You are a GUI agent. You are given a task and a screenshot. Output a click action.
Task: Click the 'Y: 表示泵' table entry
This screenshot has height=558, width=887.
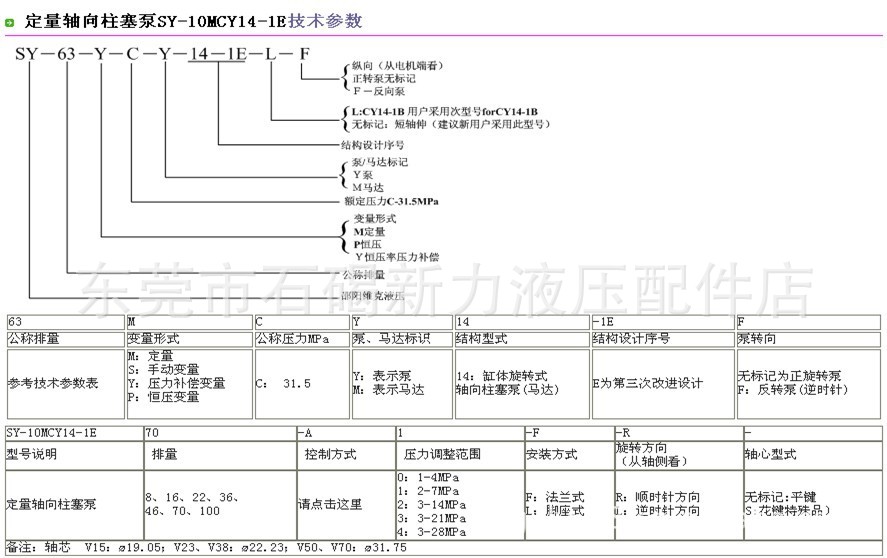coord(382,376)
